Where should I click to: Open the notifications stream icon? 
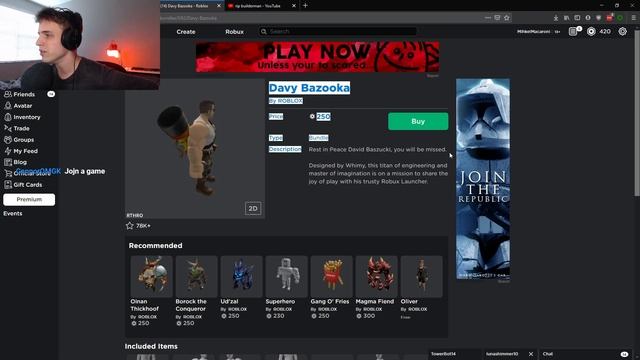pyautogui.click(x=573, y=31)
